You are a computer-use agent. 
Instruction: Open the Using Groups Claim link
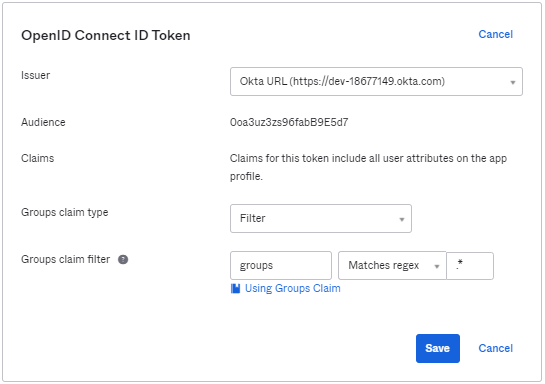[x=293, y=288]
